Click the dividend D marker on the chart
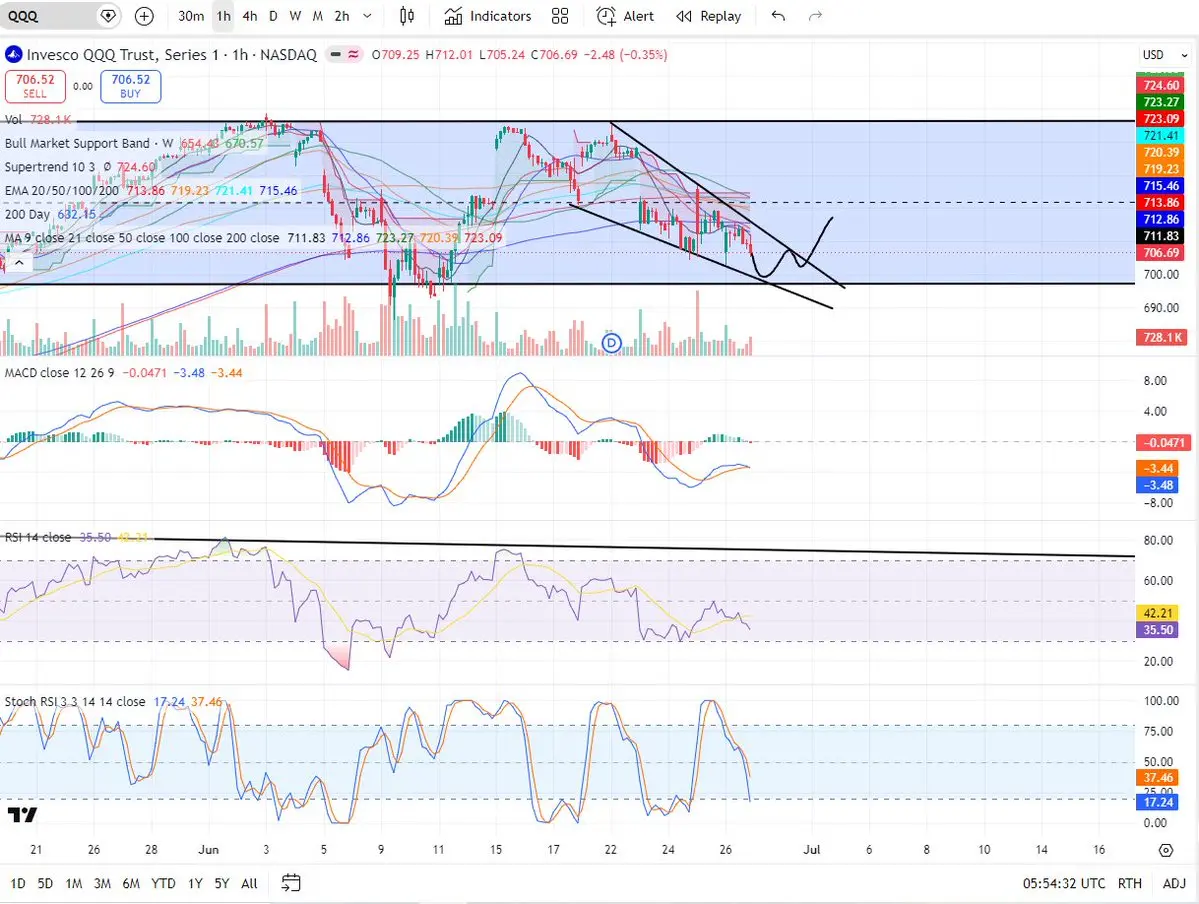The width and height of the screenshot is (1199, 904). pos(611,343)
